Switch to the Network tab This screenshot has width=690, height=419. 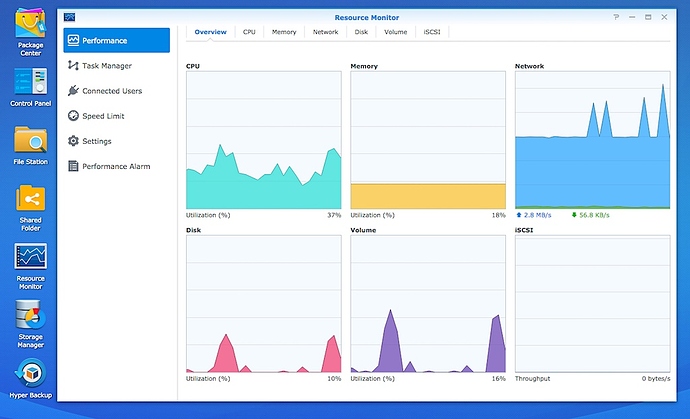pos(325,32)
